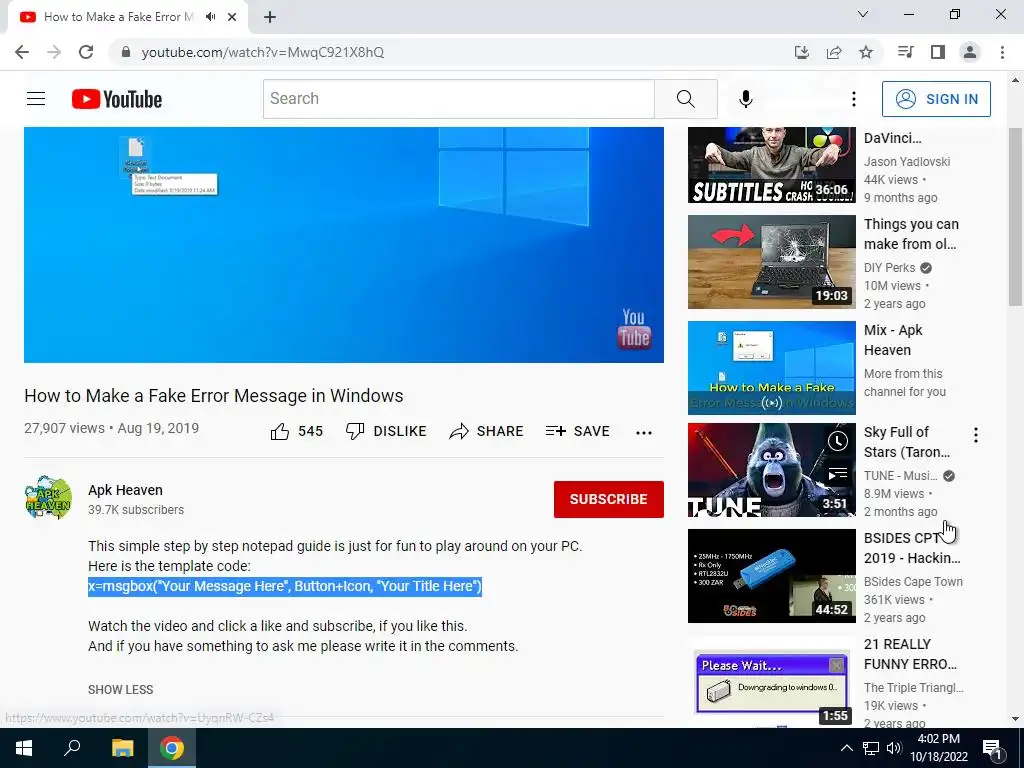1024x768 pixels.
Task: Open the SHARE dialog
Action: point(487,431)
